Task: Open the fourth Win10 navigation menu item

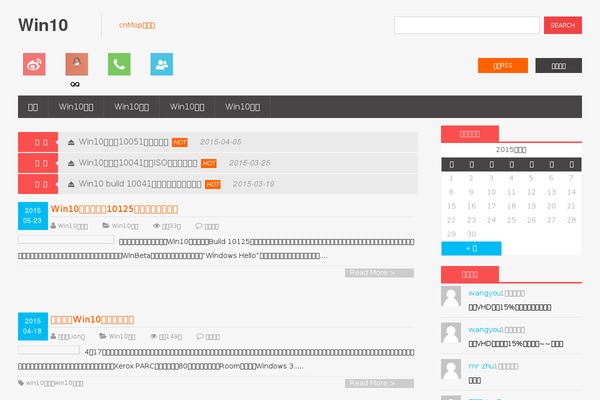Action: tap(187, 107)
